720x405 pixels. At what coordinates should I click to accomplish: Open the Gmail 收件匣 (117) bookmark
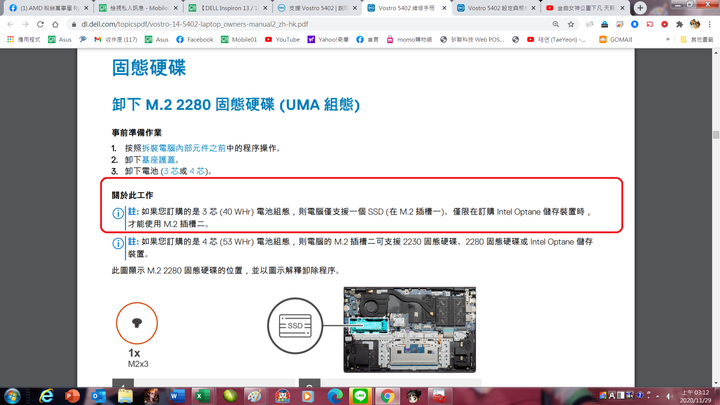115,39
